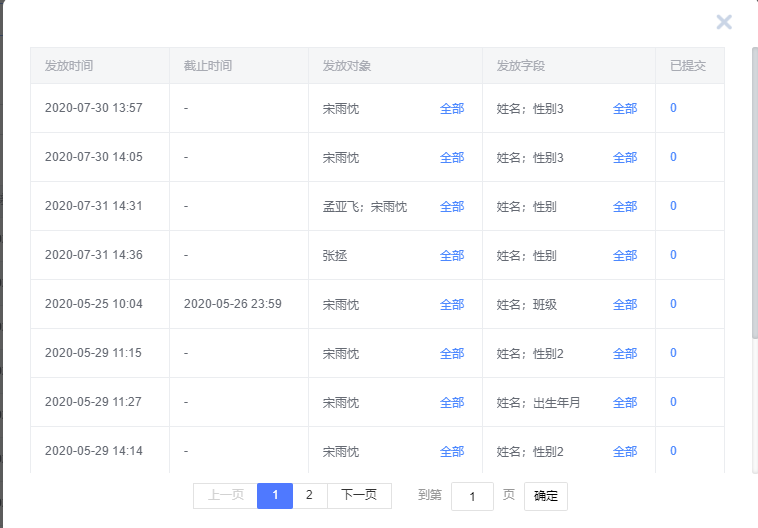
Task: Click 上一页 previous page button
Action: pos(225,495)
